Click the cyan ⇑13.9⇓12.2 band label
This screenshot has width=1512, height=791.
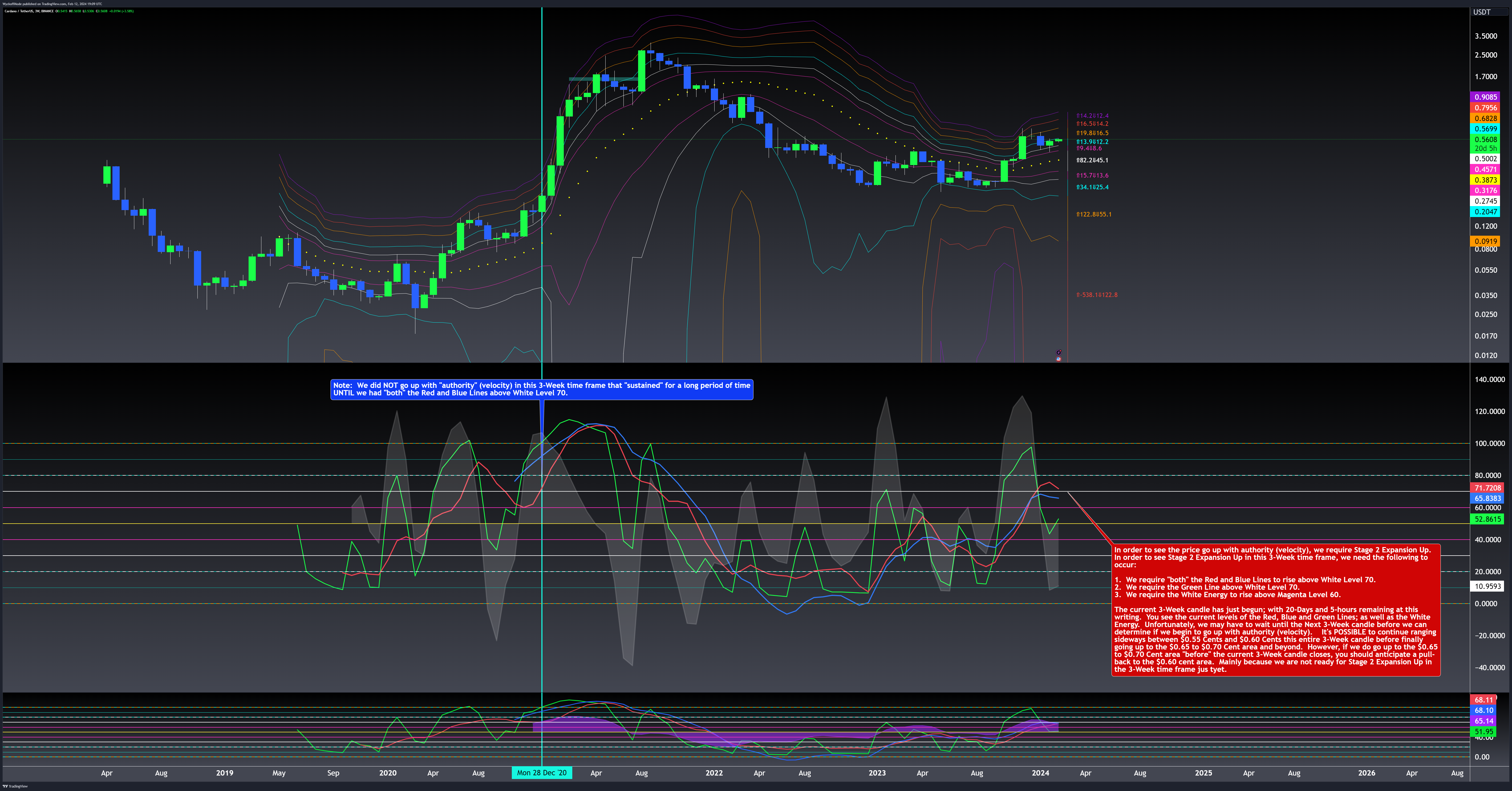click(x=1092, y=142)
